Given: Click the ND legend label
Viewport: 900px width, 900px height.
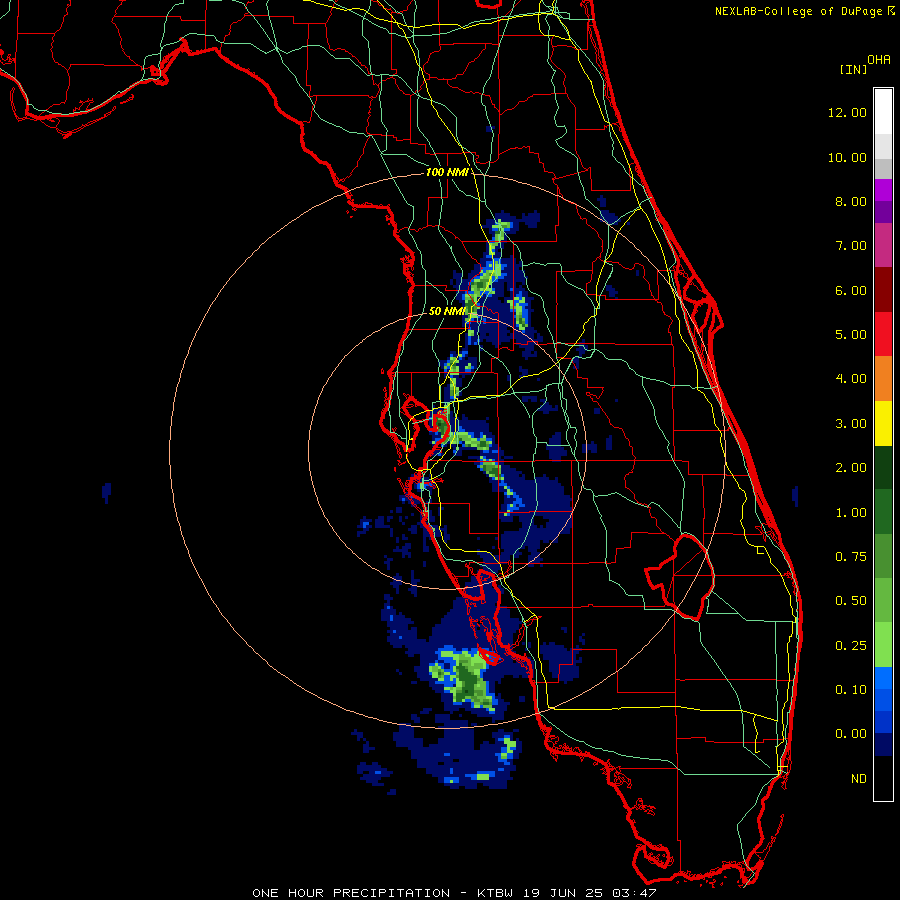Looking at the screenshot, I should click(x=859, y=779).
